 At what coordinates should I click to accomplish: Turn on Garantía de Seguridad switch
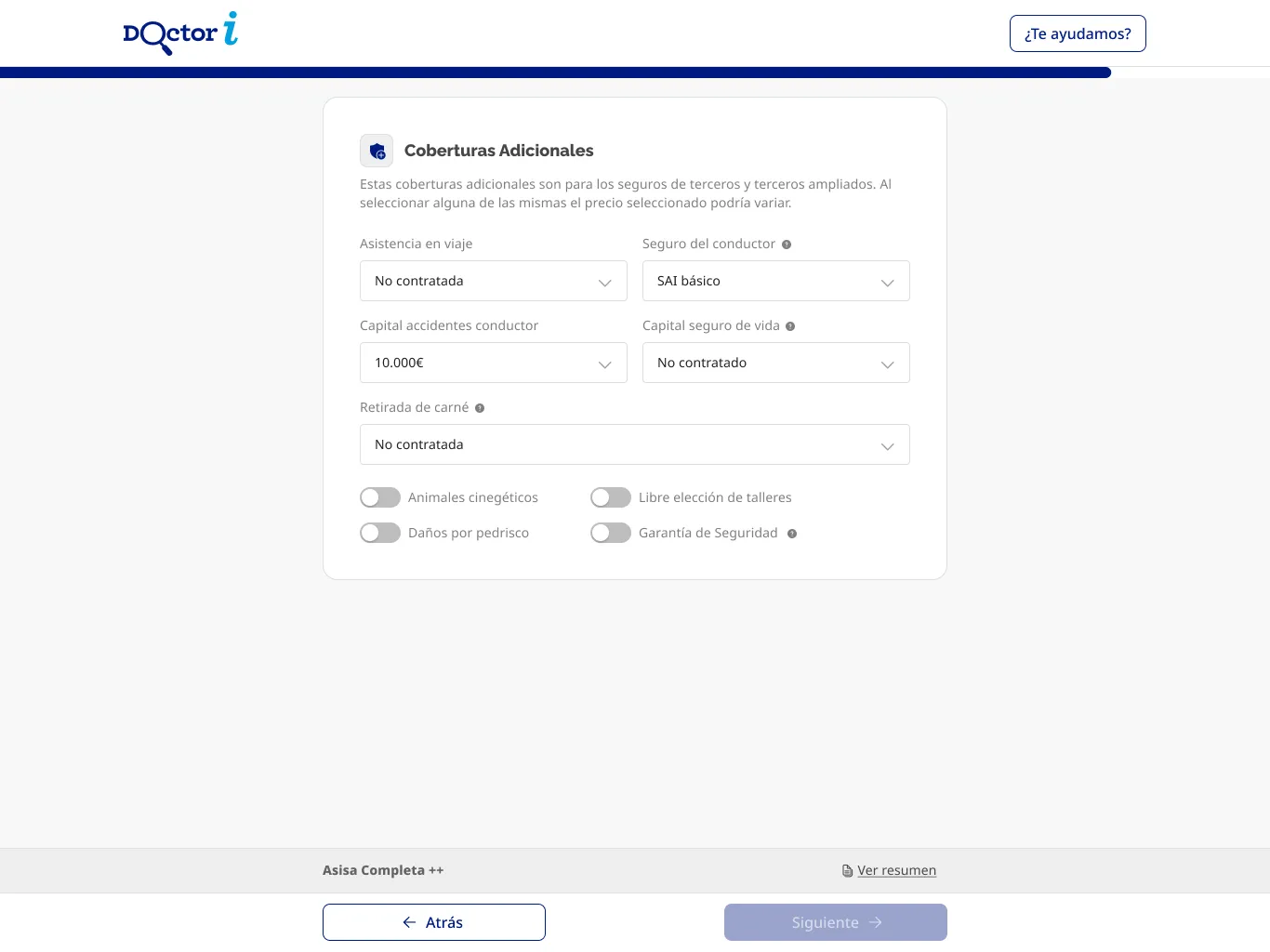pos(611,533)
